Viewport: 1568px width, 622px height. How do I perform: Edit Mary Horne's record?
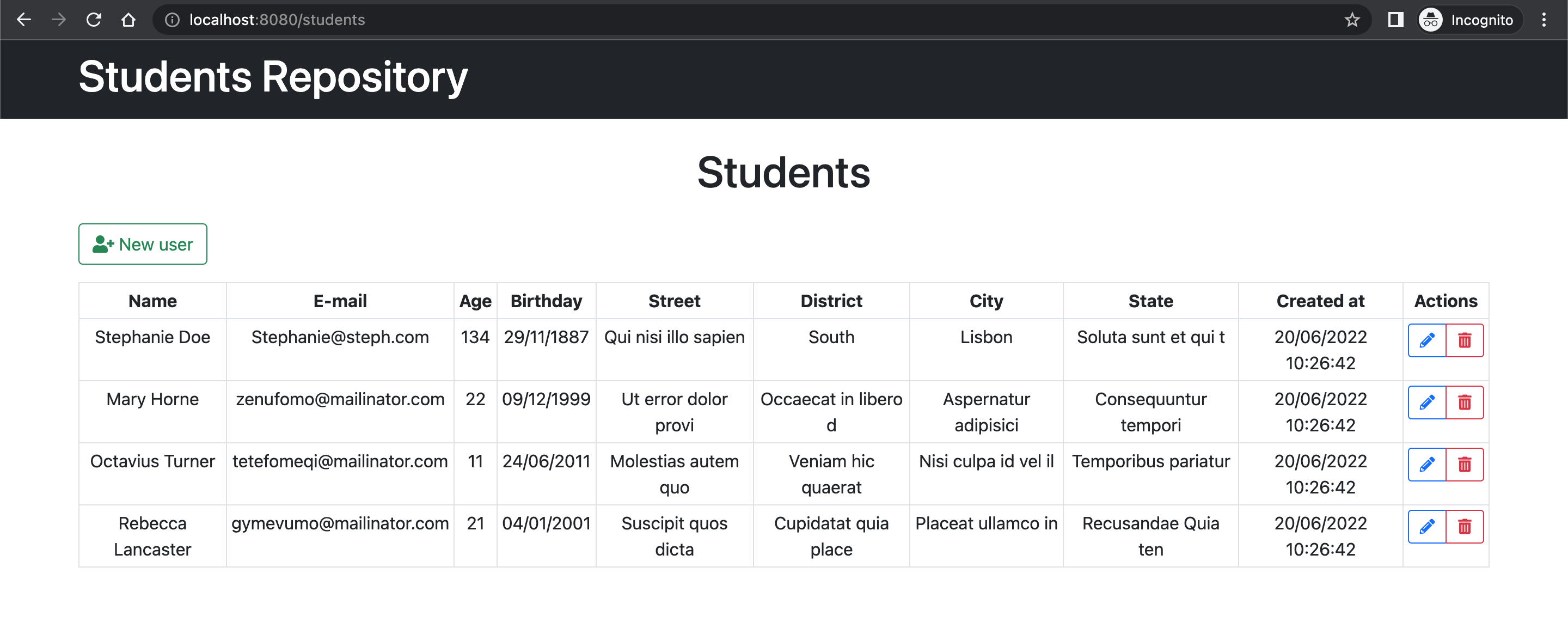tap(1427, 402)
